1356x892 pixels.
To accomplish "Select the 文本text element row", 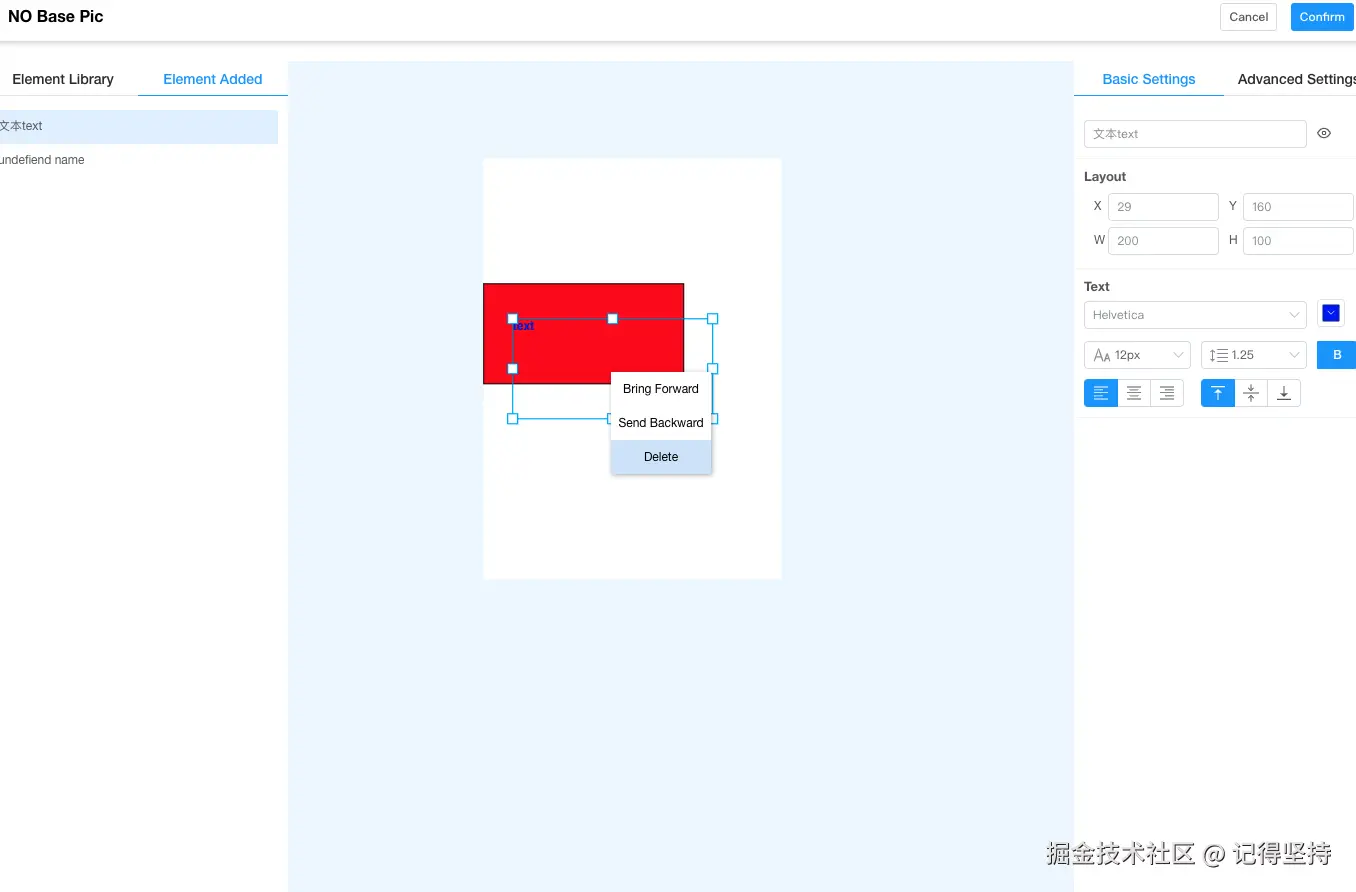I will (138, 127).
